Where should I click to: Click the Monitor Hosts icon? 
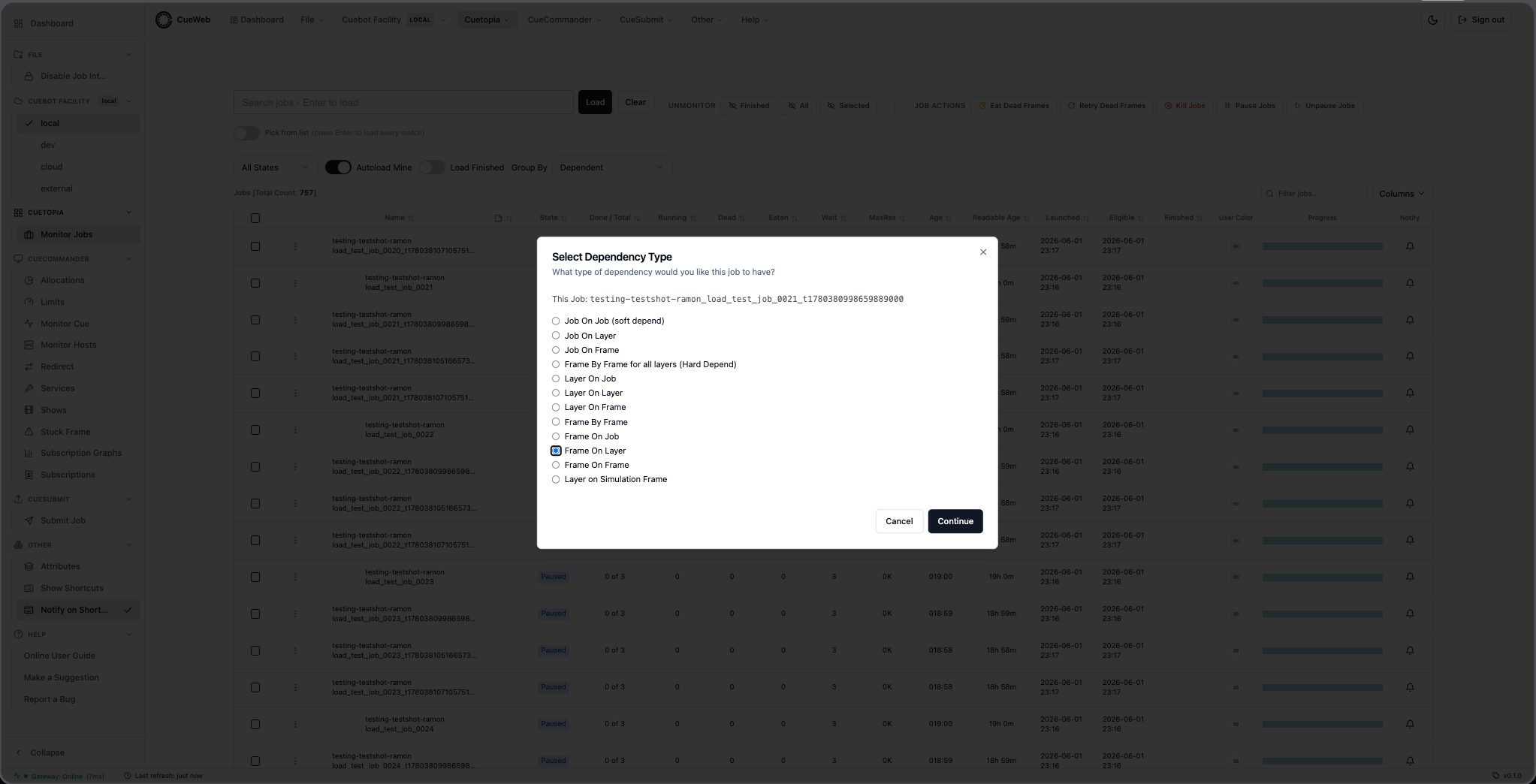29,345
